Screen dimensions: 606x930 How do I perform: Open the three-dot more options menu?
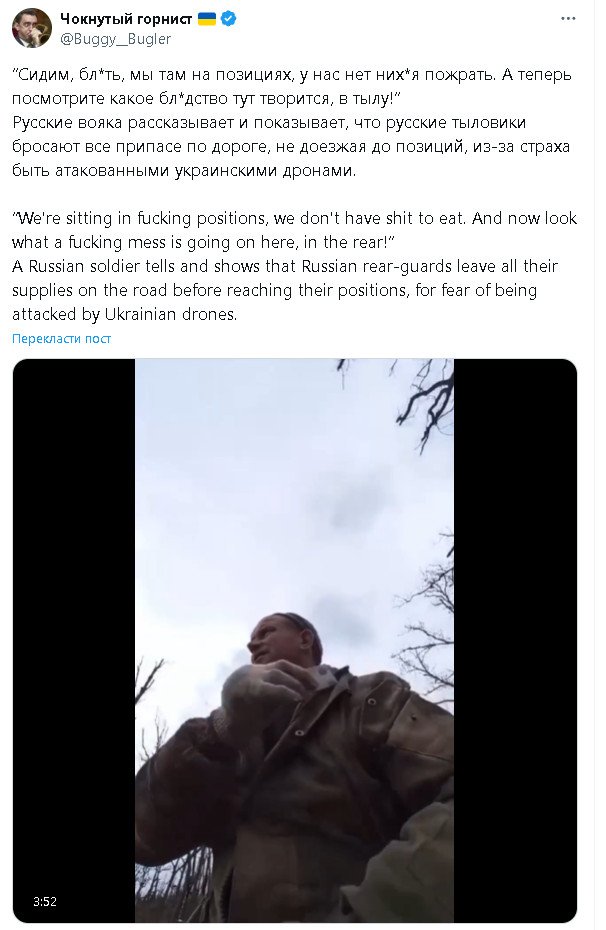pyautogui.click(x=569, y=19)
